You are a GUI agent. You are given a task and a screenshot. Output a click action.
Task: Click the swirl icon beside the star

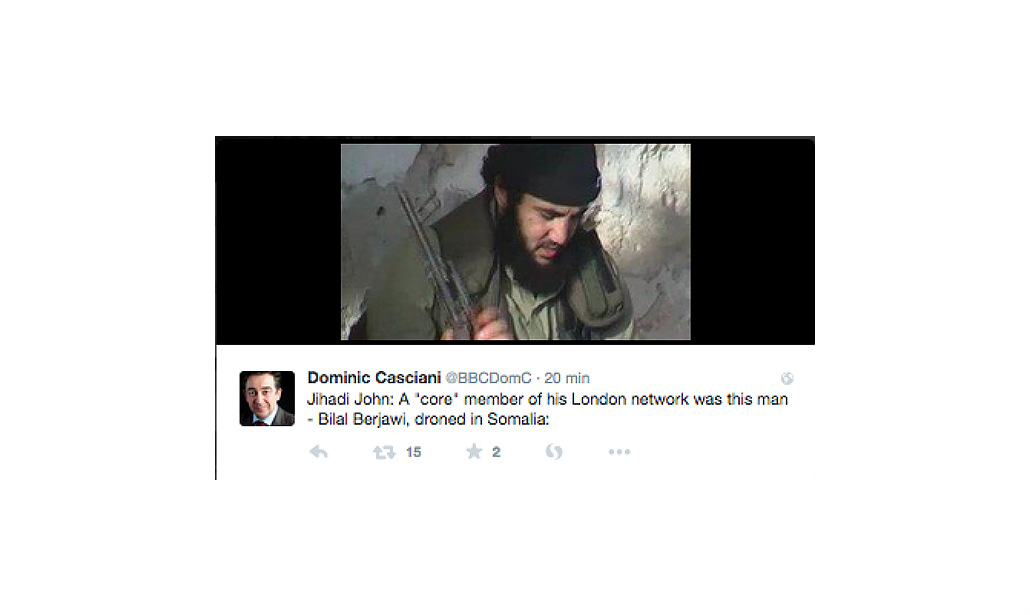click(x=554, y=451)
